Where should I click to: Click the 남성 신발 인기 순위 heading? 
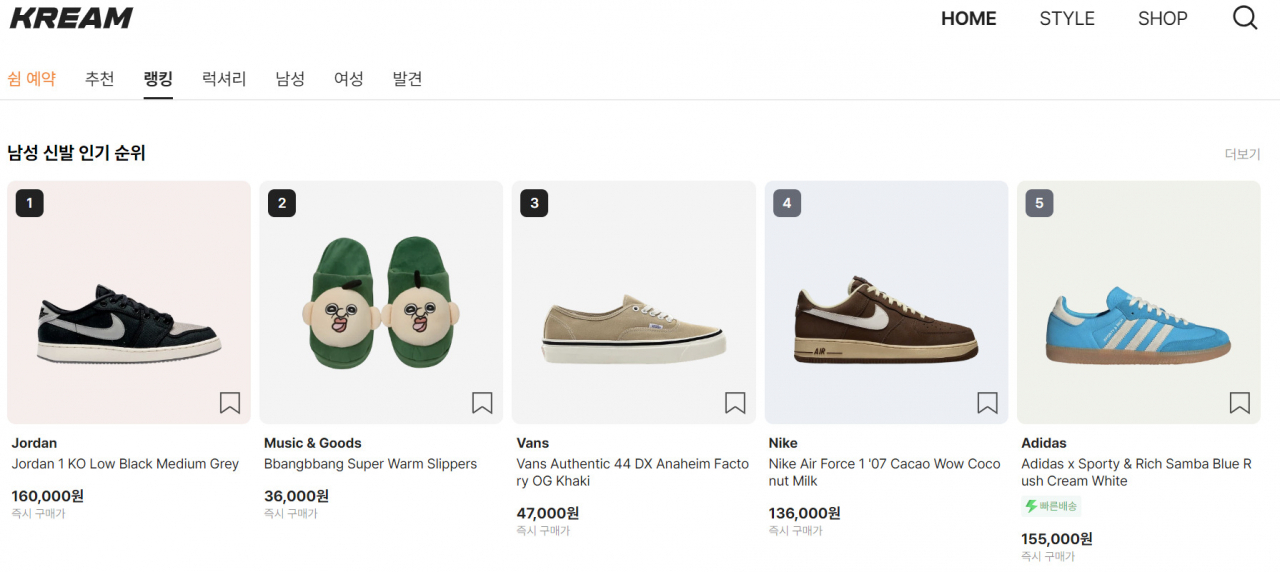(76, 153)
